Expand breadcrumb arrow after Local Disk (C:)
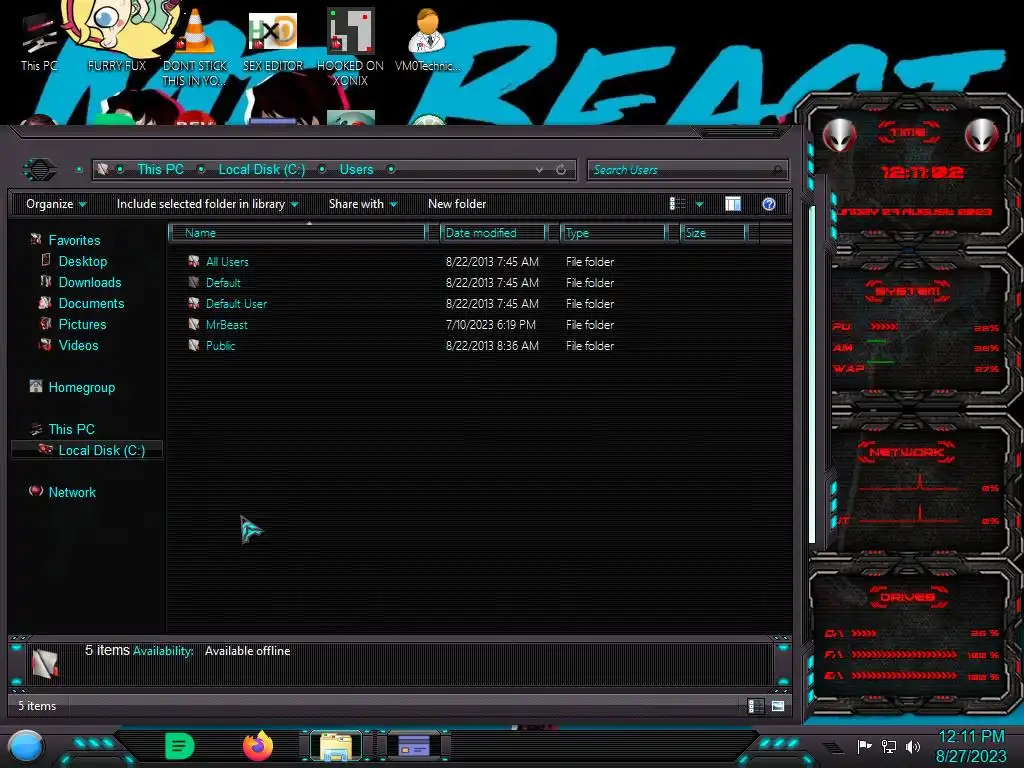Viewport: 1024px width, 768px height. 322,169
